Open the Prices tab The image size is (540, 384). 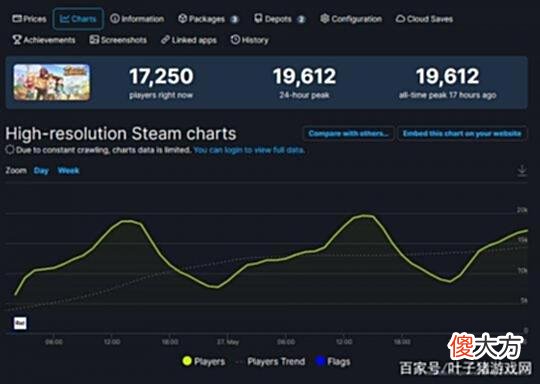pyautogui.click(x=29, y=19)
